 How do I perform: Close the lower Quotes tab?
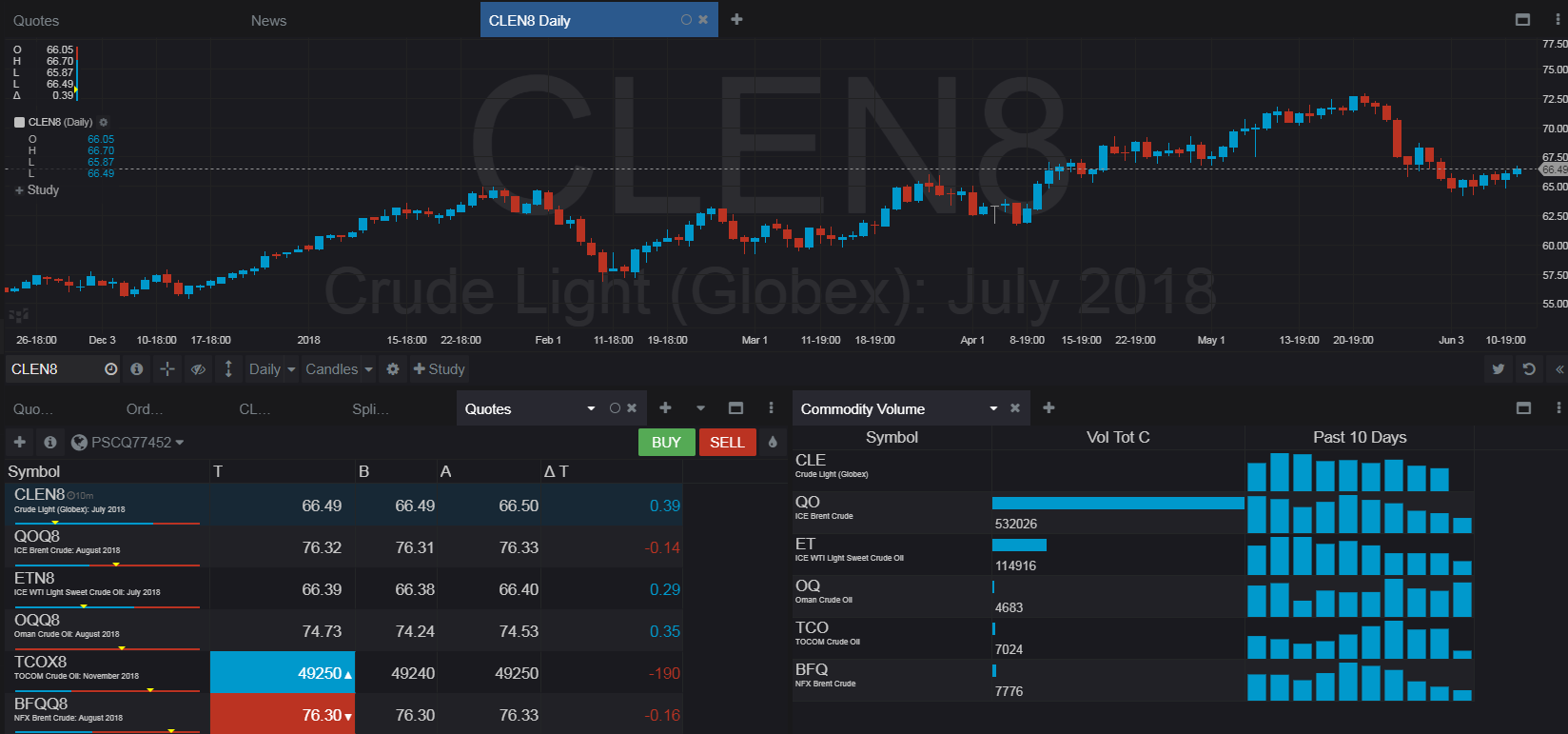tap(632, 408)
